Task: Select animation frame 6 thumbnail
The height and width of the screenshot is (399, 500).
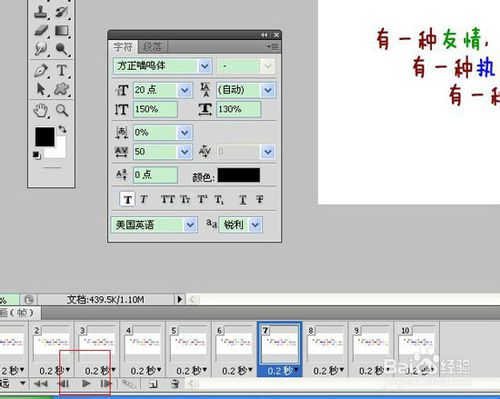Action: 234,344
